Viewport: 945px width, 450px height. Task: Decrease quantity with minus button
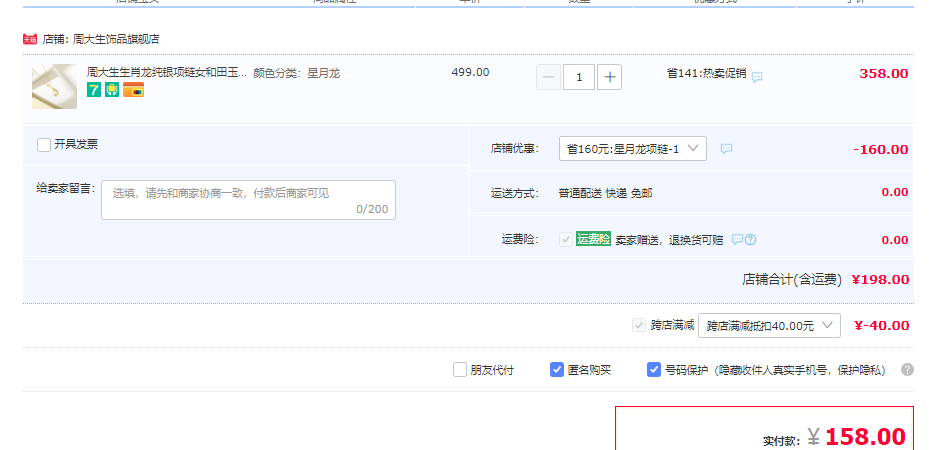point(548,77)
